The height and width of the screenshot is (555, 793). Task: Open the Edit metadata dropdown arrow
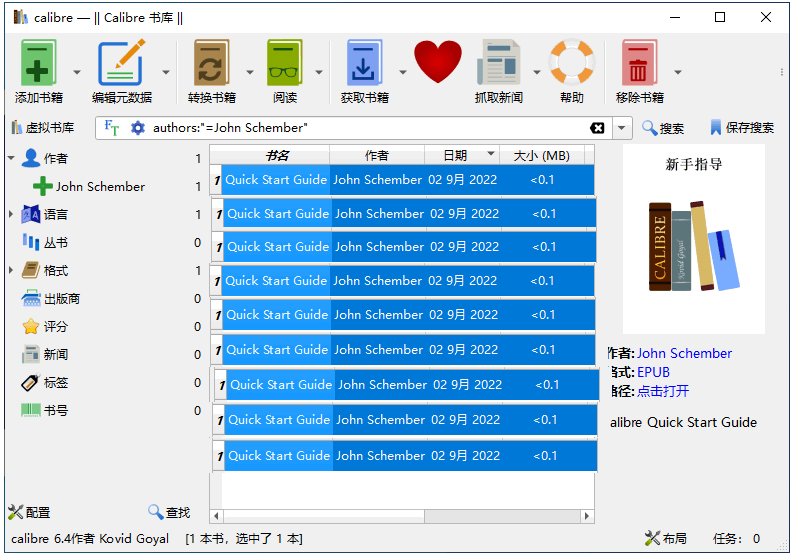tap(166, 72)
